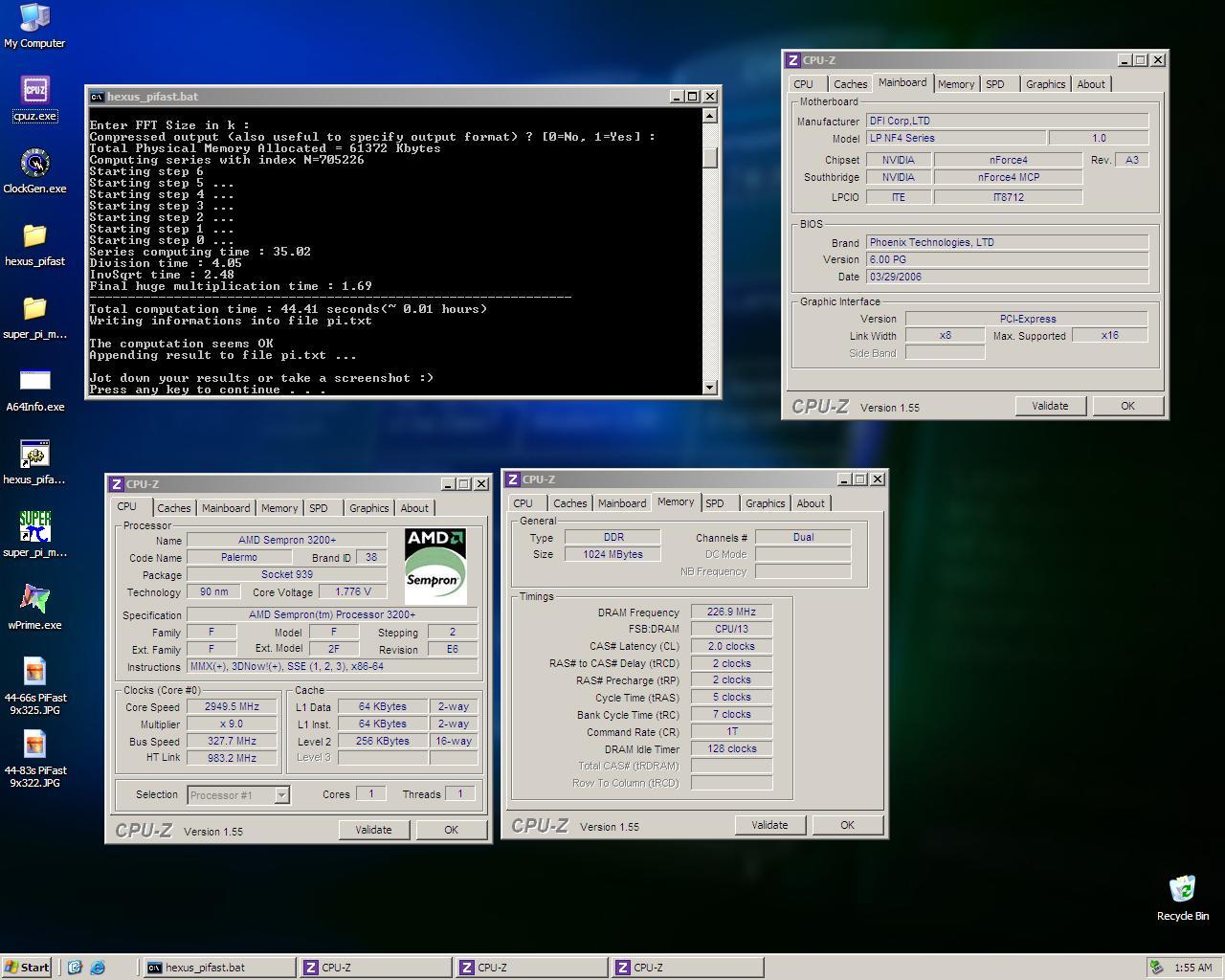The height and width of the screenshot is (980, 1225).
Task: Click the HT Link value 983.2 MHz
Action: (x=232, y=758)
